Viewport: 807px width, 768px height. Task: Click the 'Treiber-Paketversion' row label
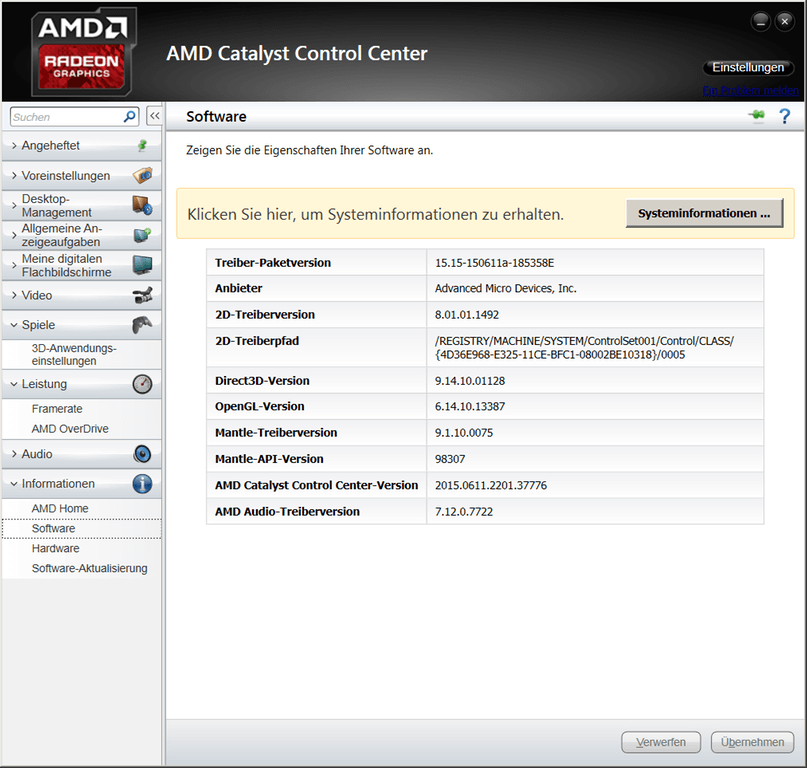[273, 263]
